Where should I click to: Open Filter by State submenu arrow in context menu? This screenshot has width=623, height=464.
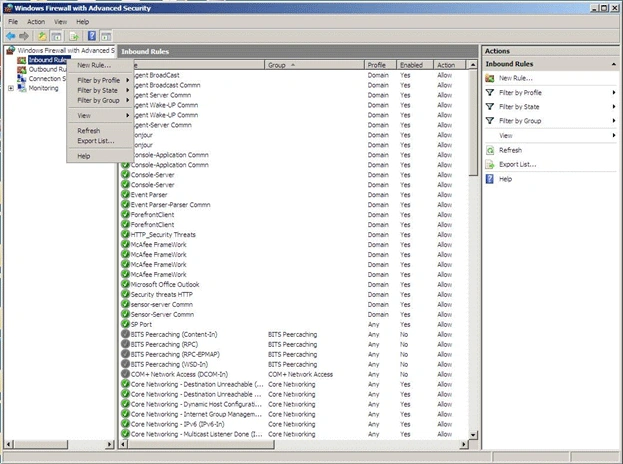(128, 90)
